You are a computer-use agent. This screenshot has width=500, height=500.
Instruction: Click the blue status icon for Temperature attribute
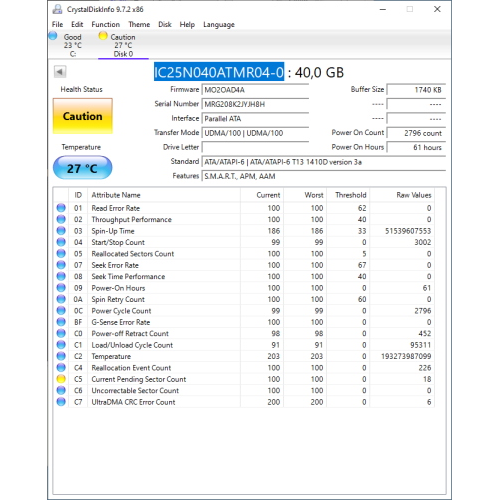click(x=61, y=356)
